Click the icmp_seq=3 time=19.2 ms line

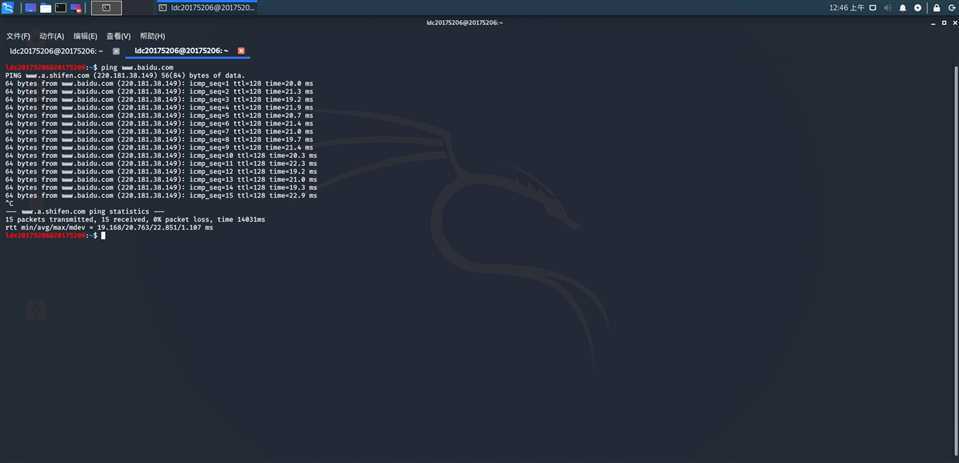point(159,99)
